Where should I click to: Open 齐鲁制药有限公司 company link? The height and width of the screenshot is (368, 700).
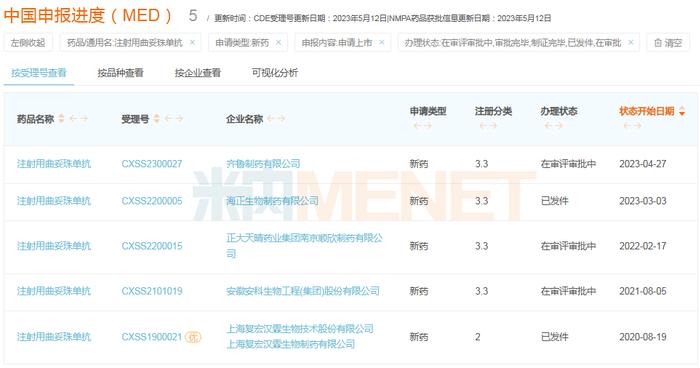263,164
